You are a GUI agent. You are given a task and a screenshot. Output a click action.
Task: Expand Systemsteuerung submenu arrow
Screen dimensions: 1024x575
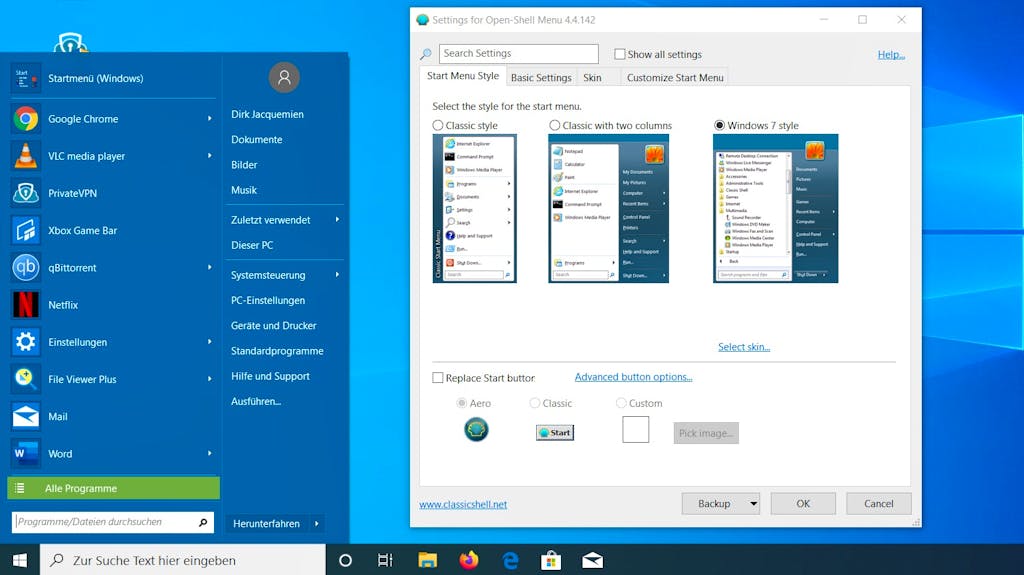[337, 274]
